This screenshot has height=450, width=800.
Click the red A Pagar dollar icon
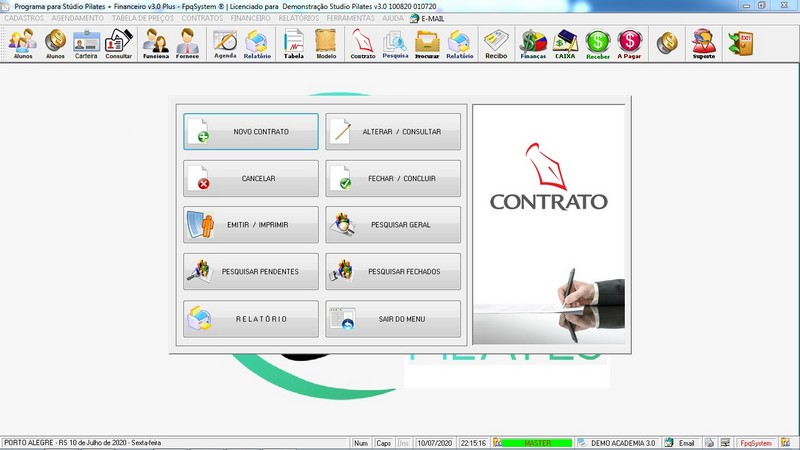(629, 44)
